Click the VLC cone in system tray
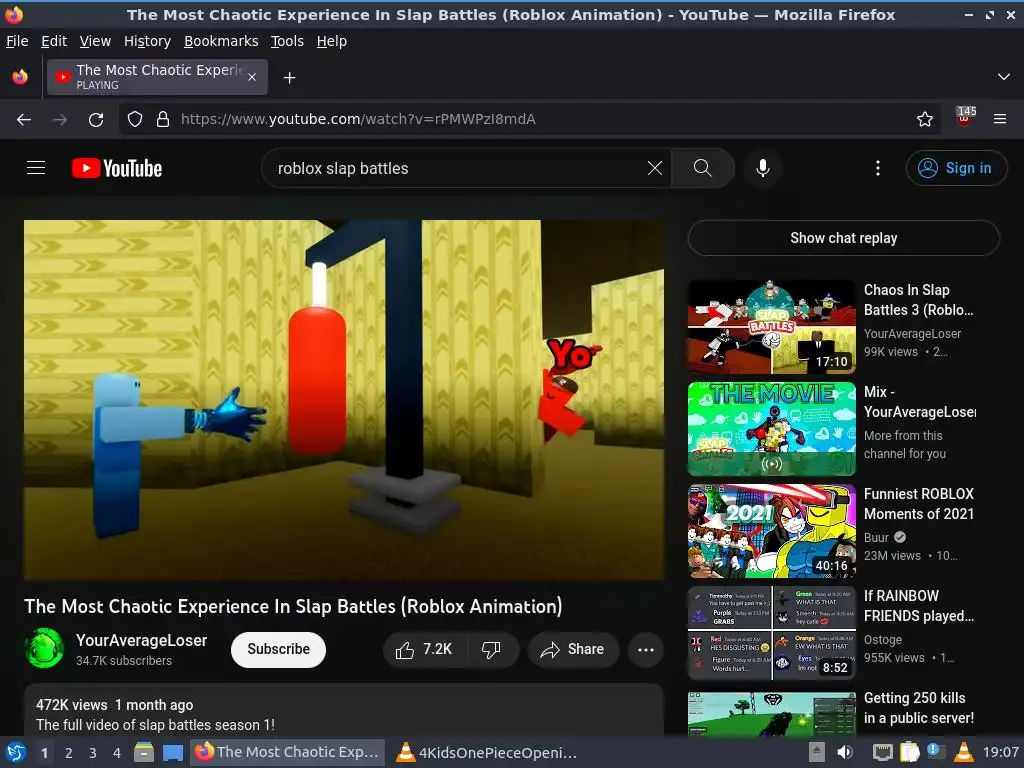Image resolution: width=1024 pixels, height=768 pixels. pyautogui.click(x=963, y=752)
